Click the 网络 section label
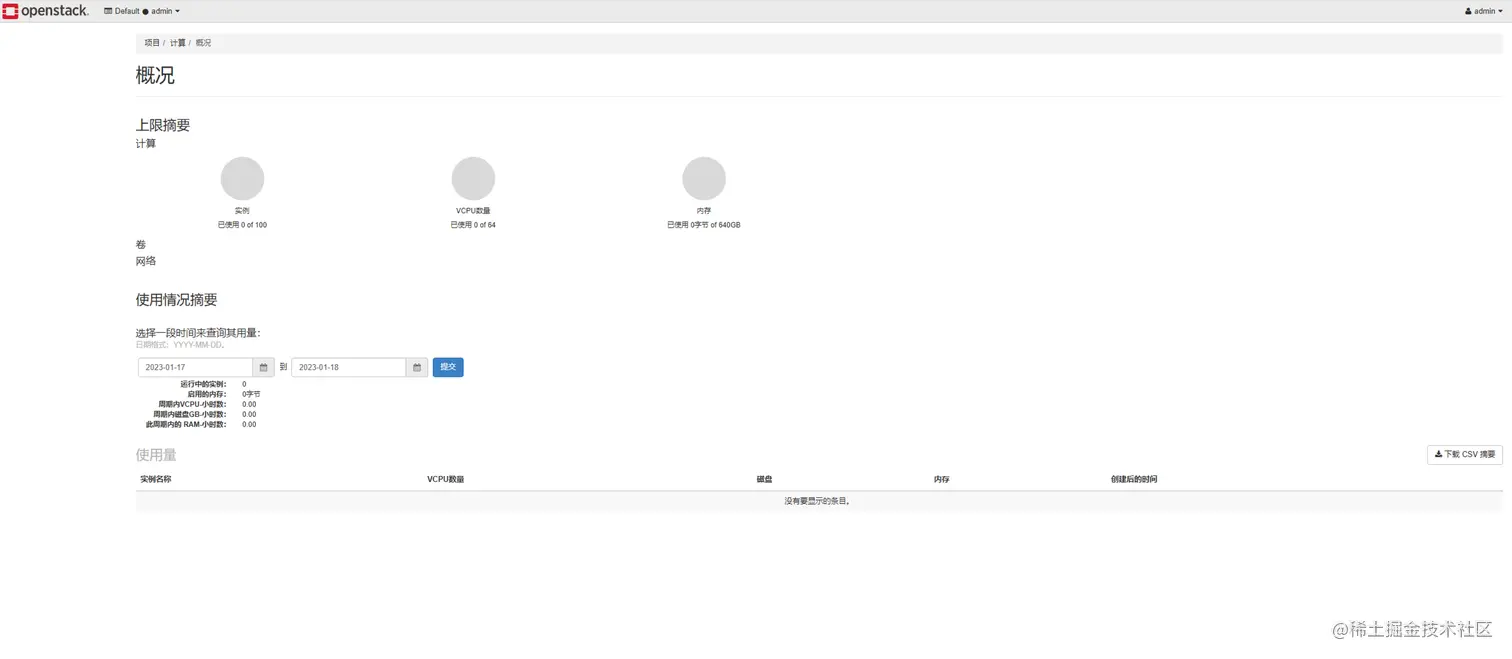 [x=146, y=261]
